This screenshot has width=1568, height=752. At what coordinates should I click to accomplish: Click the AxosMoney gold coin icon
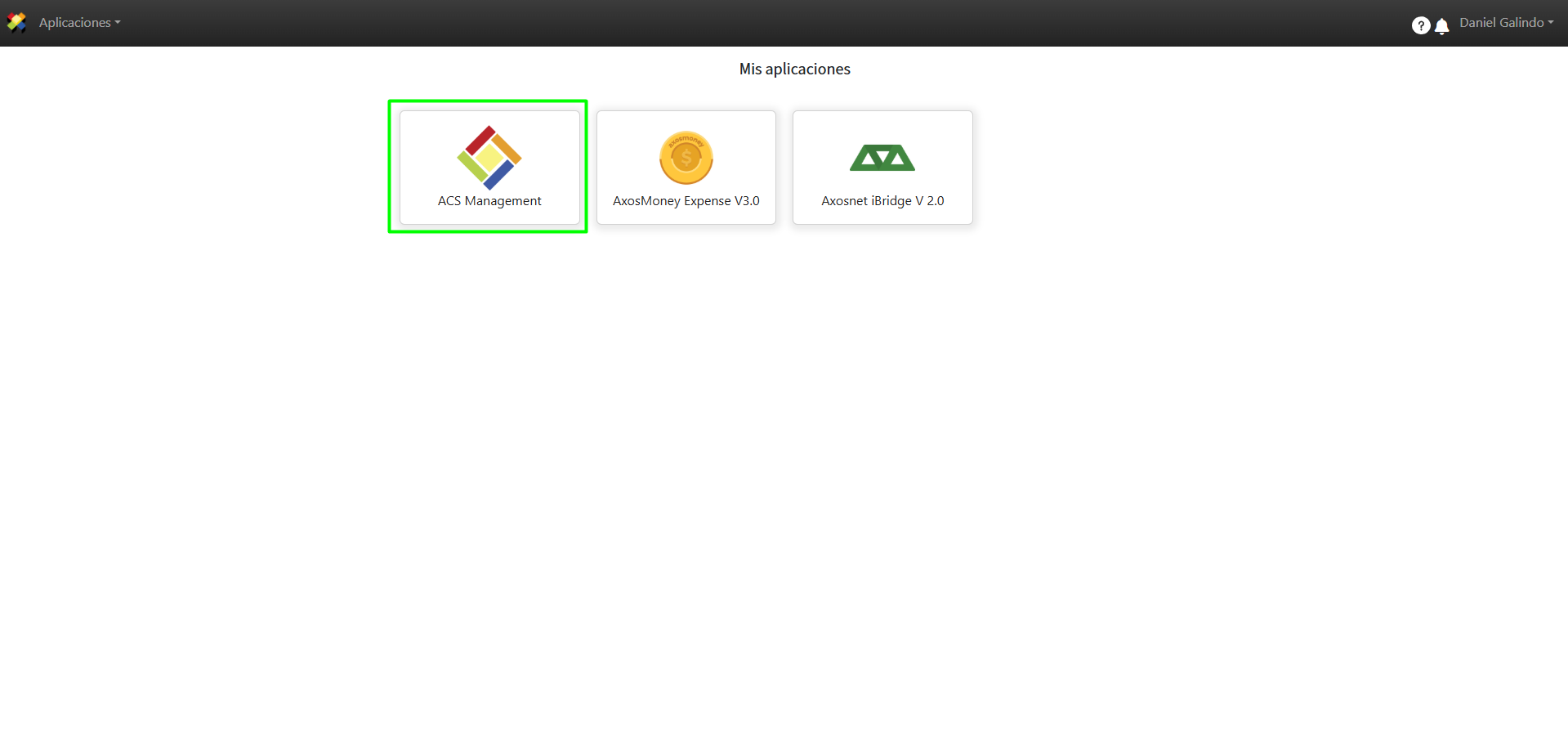(x=686, y=158)
